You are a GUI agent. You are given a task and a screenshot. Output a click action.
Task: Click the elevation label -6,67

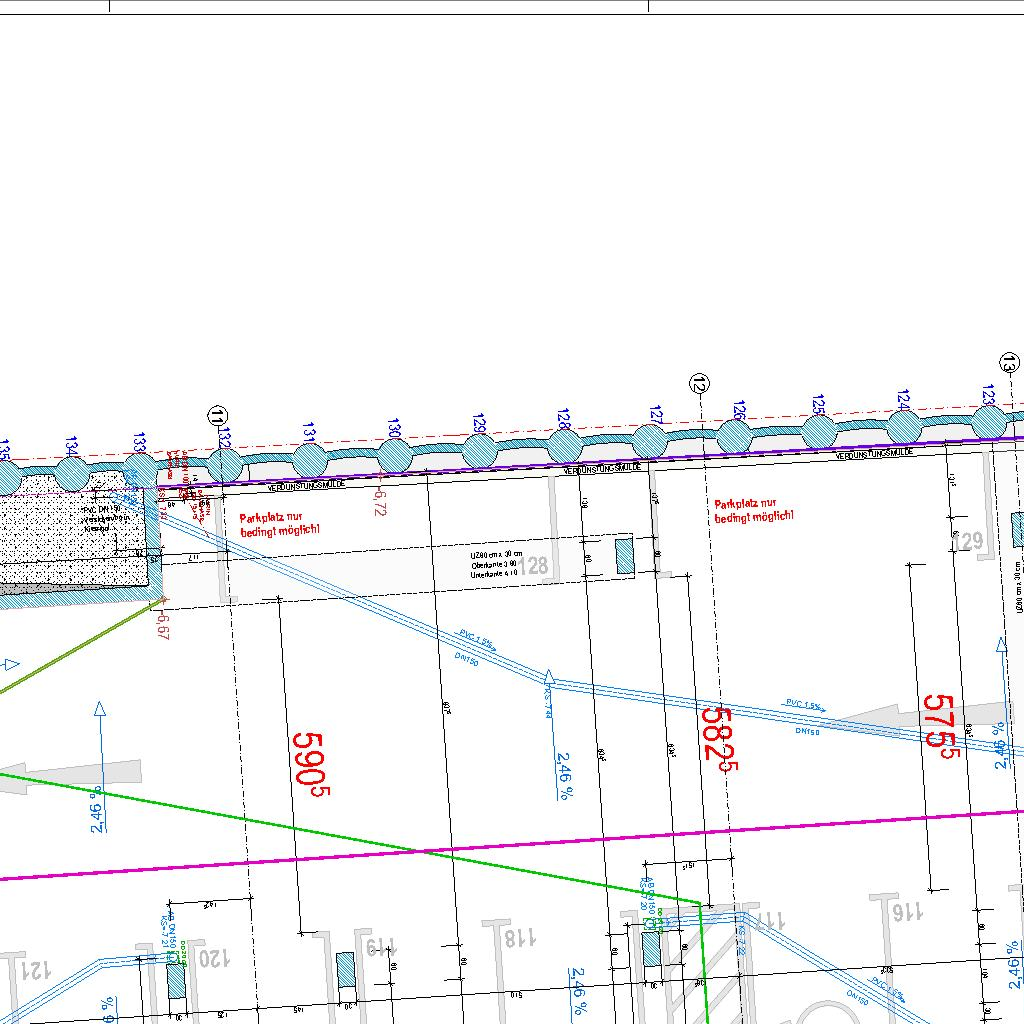click(163, 621)
